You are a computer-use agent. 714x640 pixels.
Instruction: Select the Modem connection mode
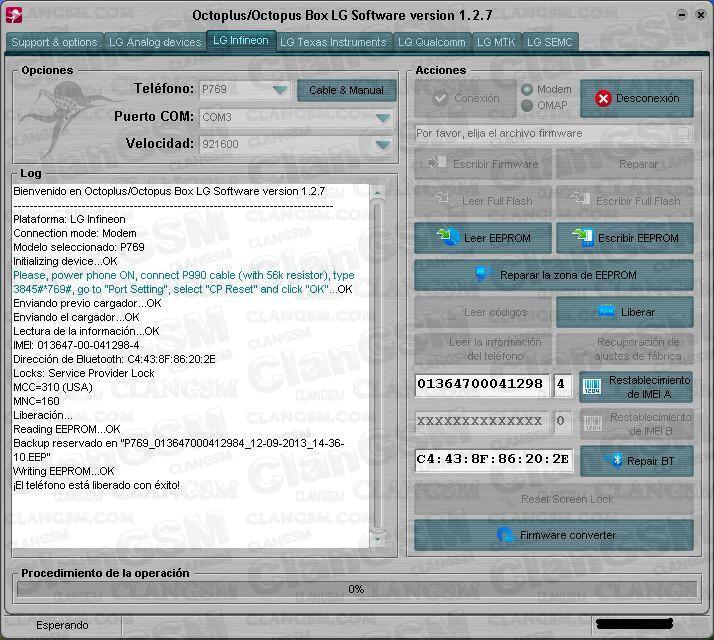coord(527,89)
